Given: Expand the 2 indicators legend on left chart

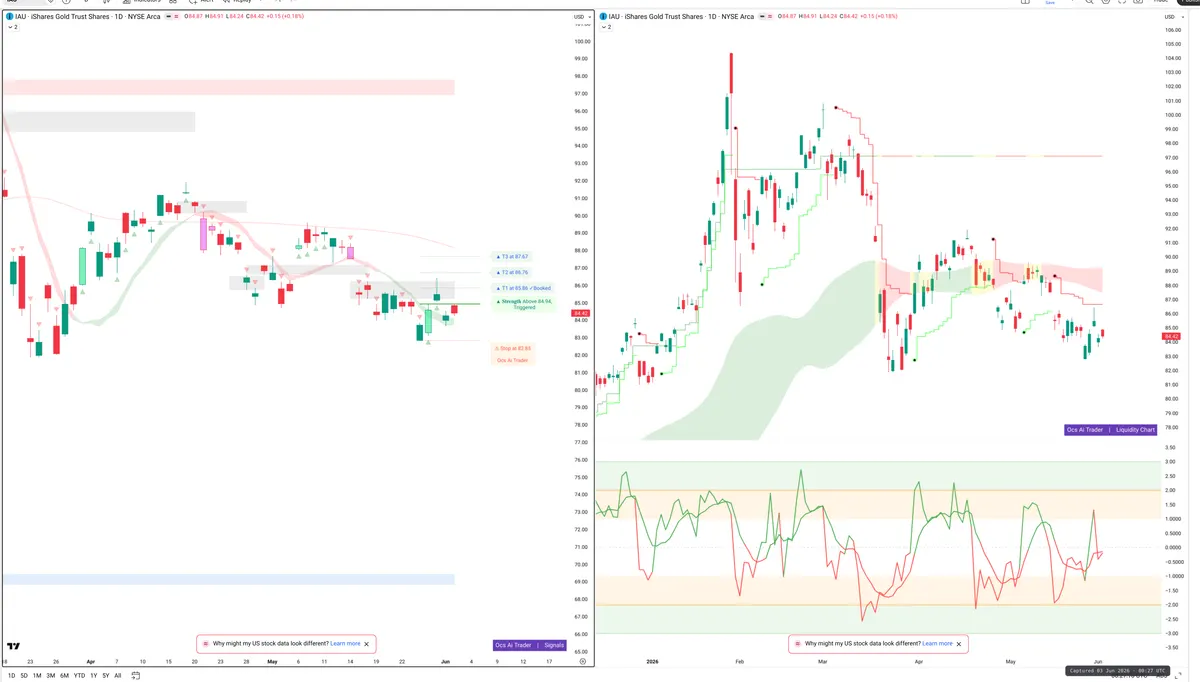Looking at the screenshot, I should click(12, 27).
